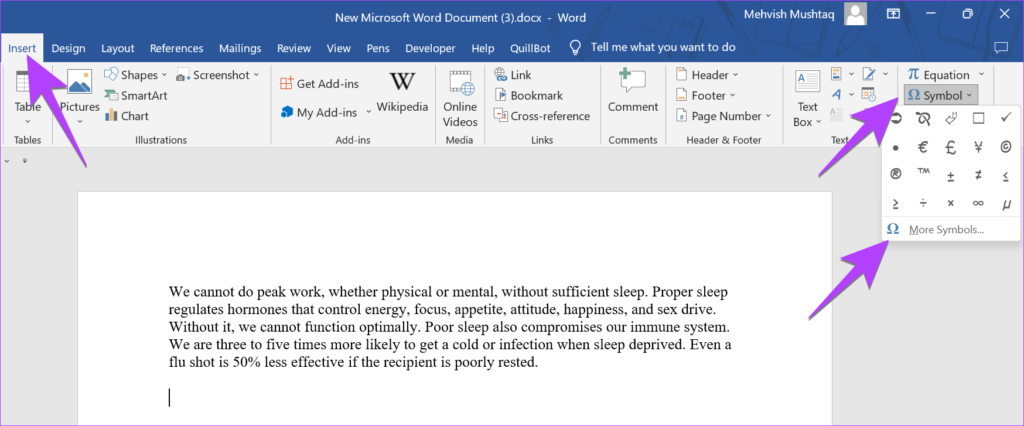Viewport: 1024px width, 426px height.
Task: Open the Shapes gallery
Action: coord(136,74)
